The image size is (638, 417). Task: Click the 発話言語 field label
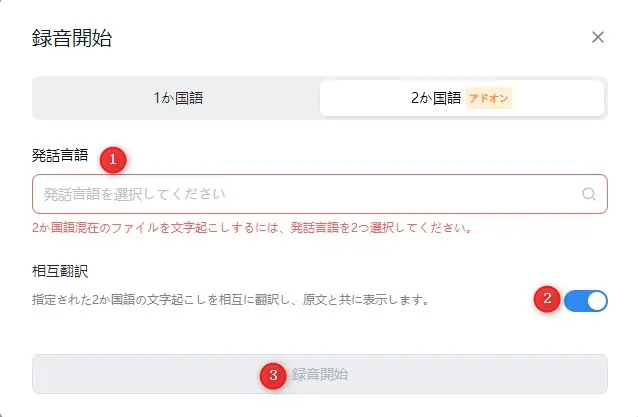point(60,156)
